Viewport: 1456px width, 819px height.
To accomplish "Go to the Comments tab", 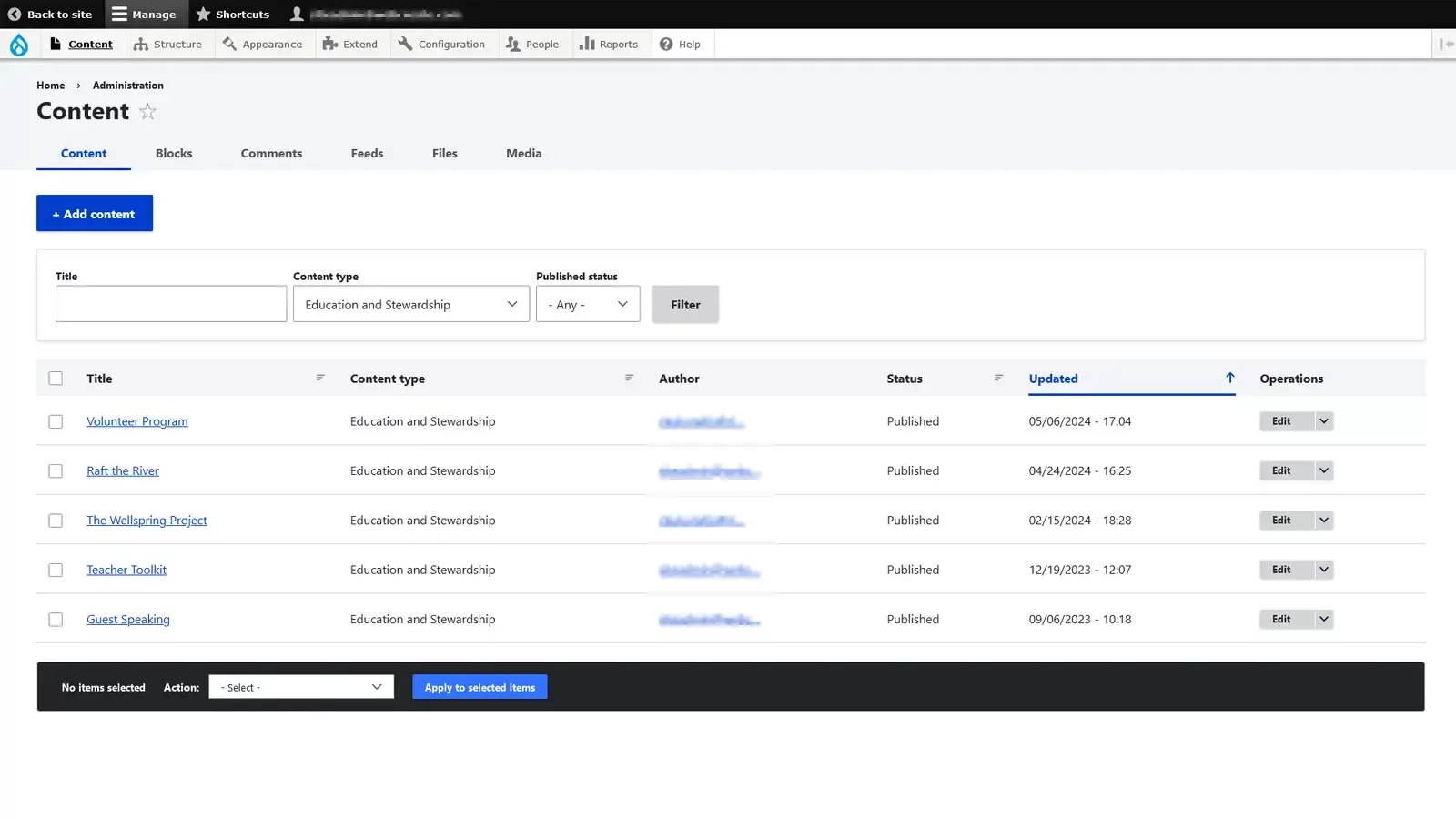I will point(271,154).
